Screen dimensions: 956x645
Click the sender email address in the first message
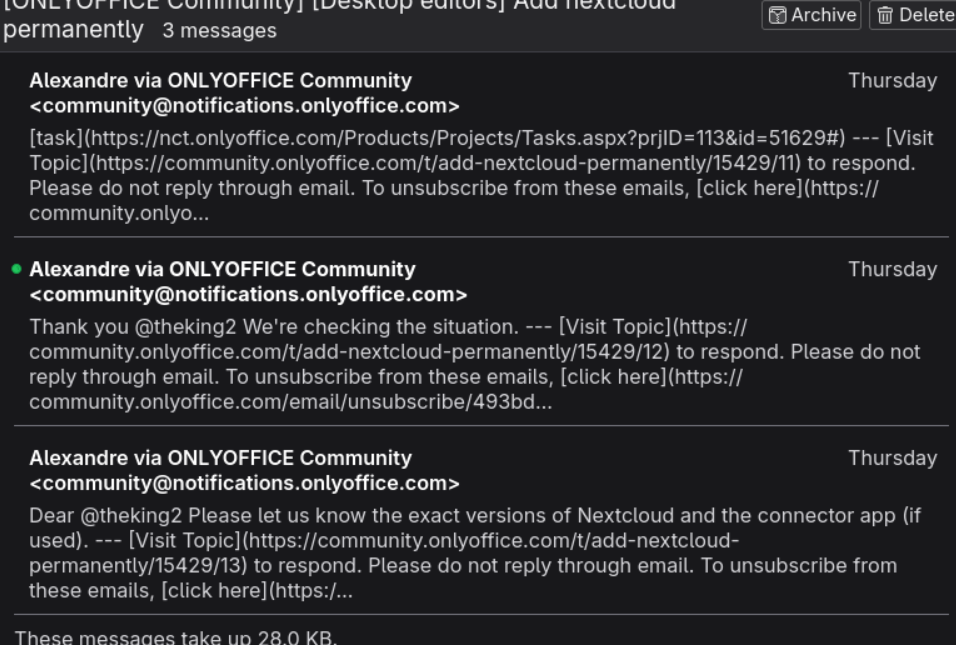pos(244,106)
